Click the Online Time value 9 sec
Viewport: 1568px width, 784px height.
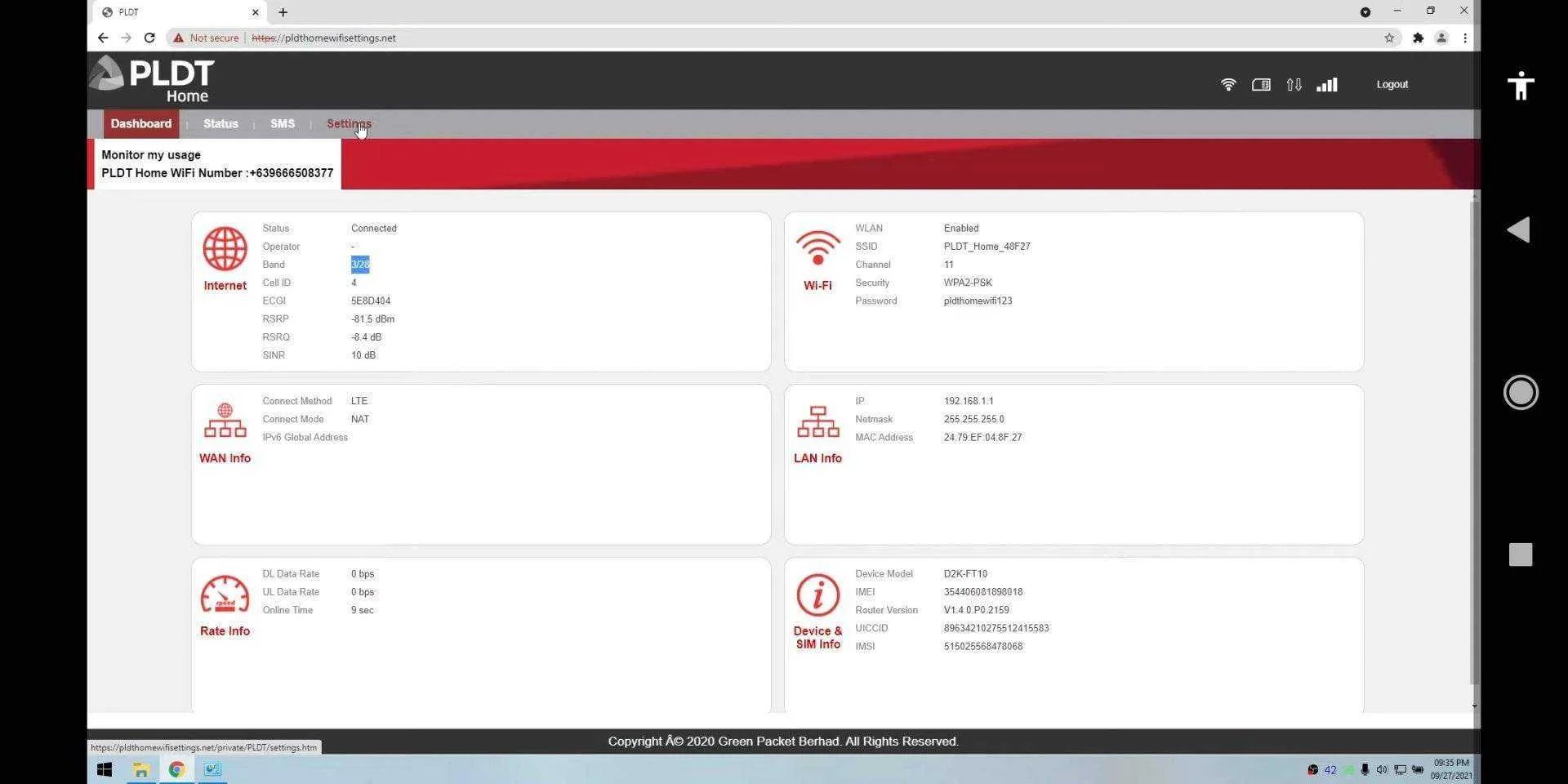tap(363, 610)
